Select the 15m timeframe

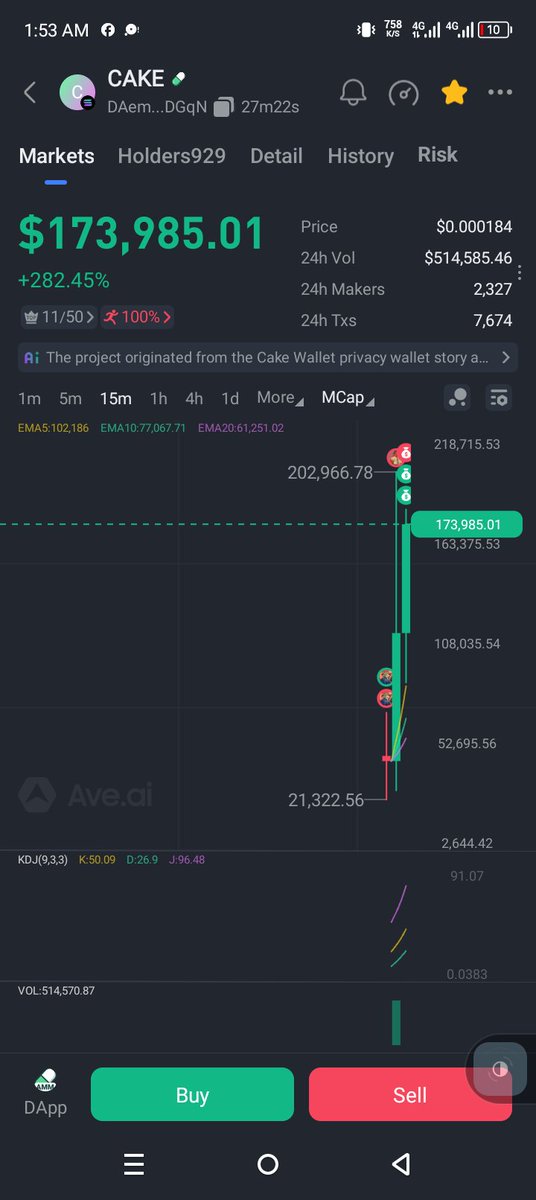(115, 398)
